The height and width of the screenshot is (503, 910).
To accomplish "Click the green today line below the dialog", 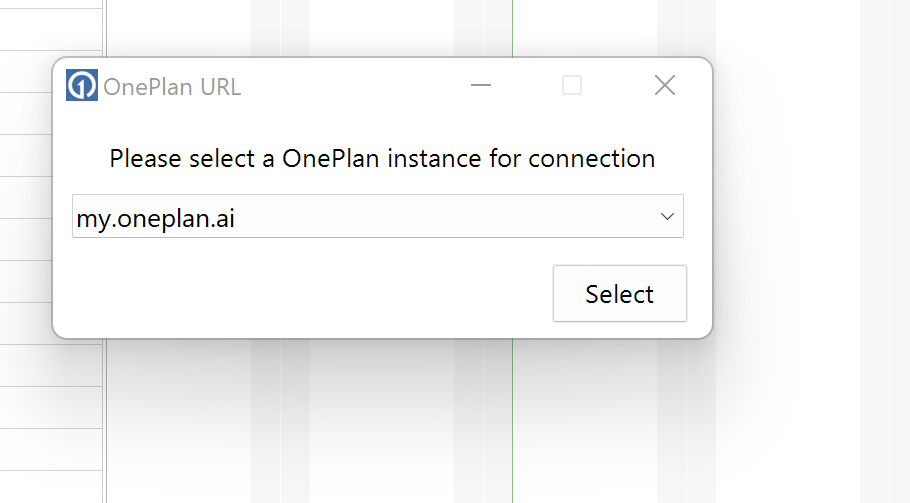I will coord(512,421).
